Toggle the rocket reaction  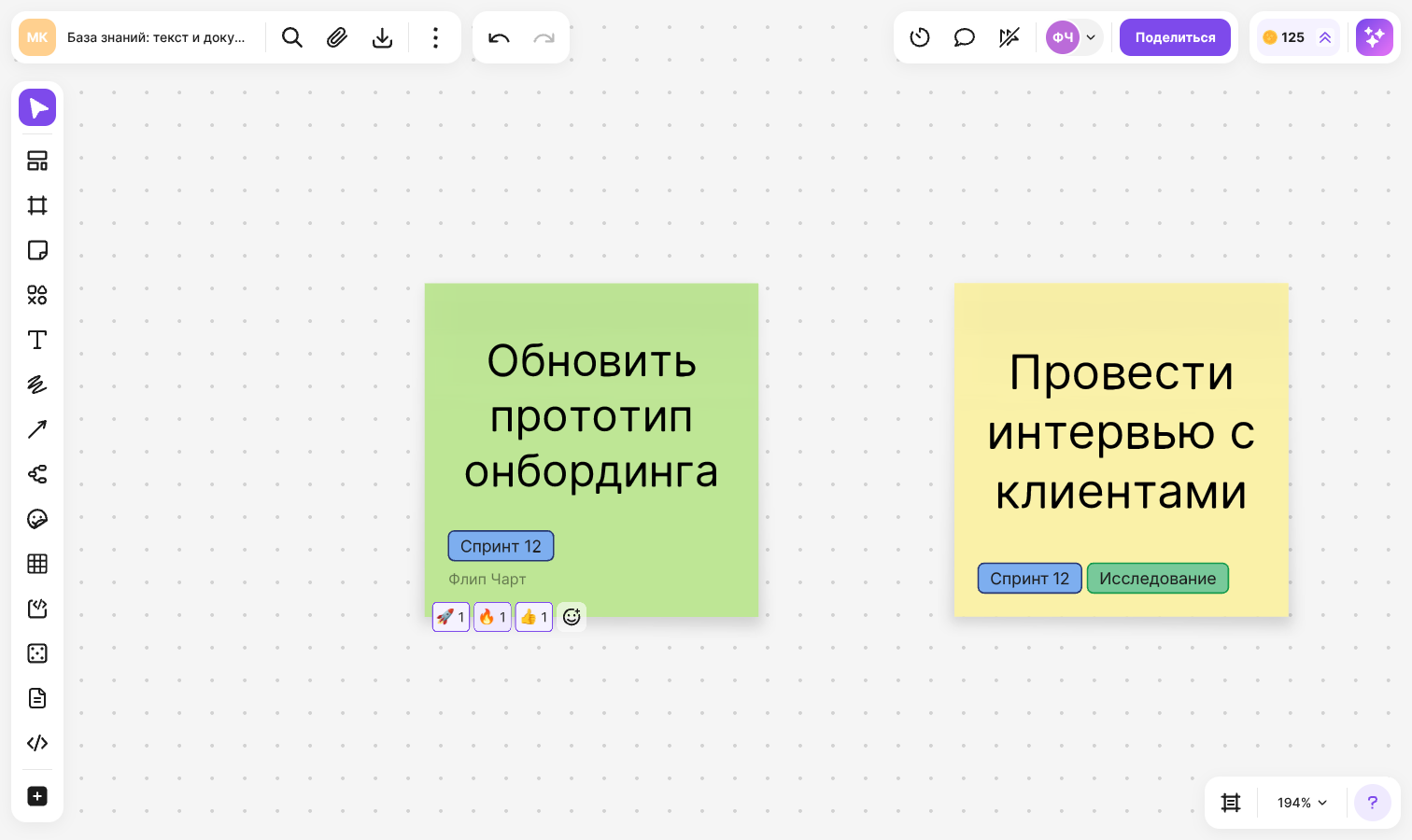(451, 617)
